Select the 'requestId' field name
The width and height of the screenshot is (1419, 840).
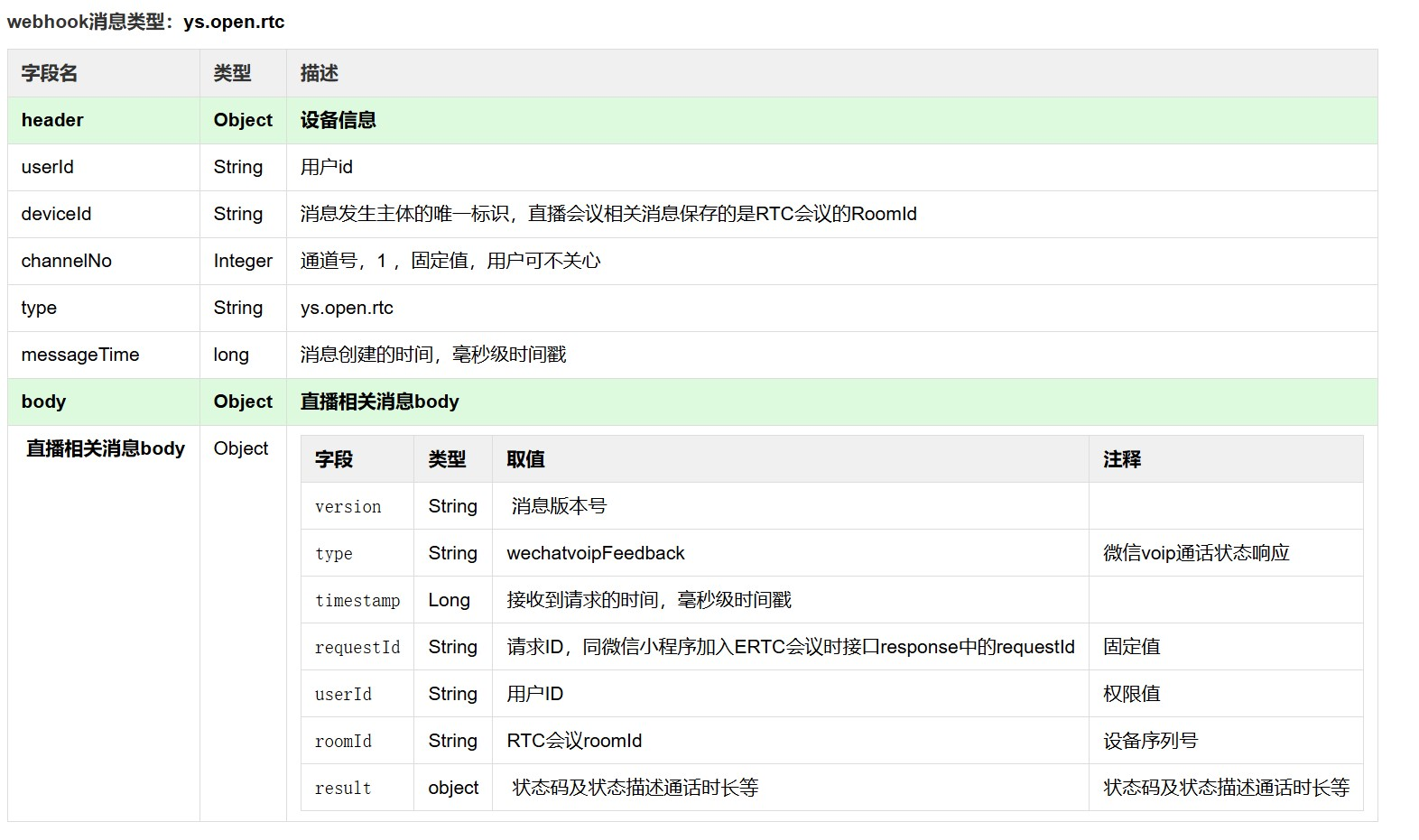pos(357,648)
